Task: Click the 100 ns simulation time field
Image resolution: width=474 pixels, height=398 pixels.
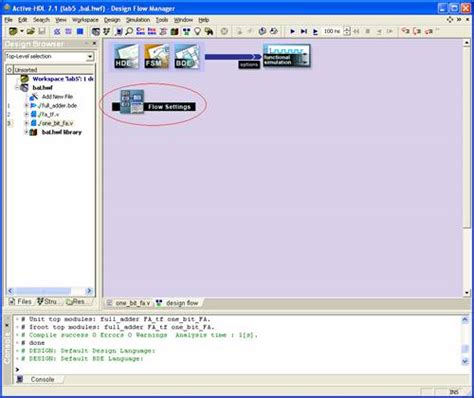Action: pos(332,31)
